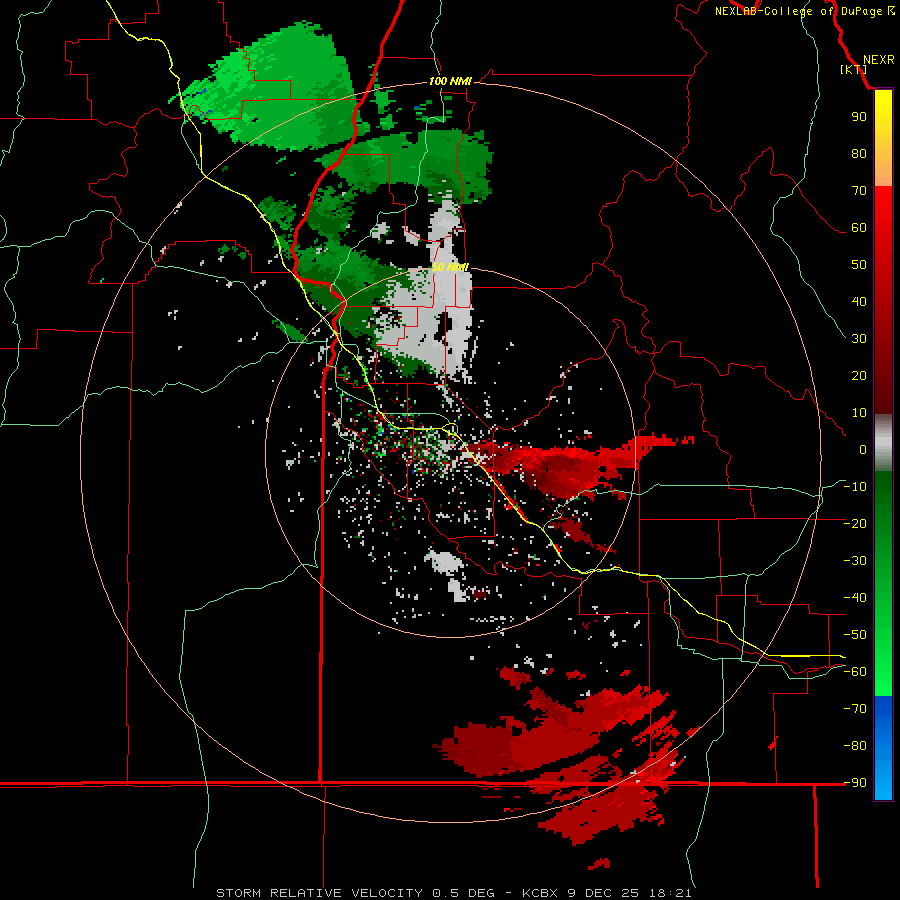The height and width of the screenshot is (900, 900).
Task: Click the -40 value on the velocity scale
Action: [855, 598]
